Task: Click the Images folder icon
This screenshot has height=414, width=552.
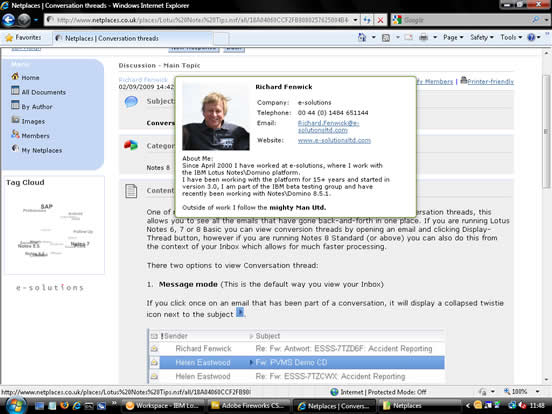Action: 15,120
